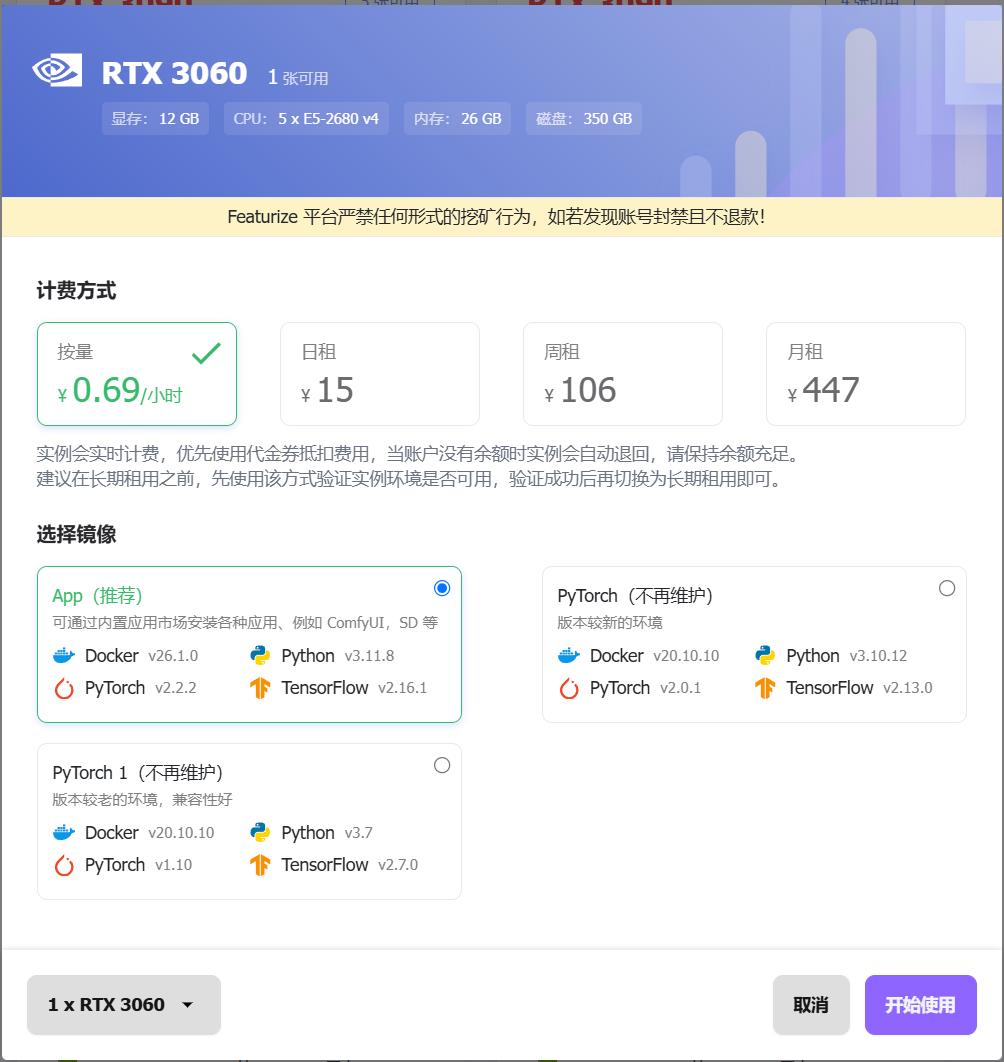Click the PyTorch flame icon in App card
The height and width of the screenshot is (1062, 1004).
click(x=64, y=688)
